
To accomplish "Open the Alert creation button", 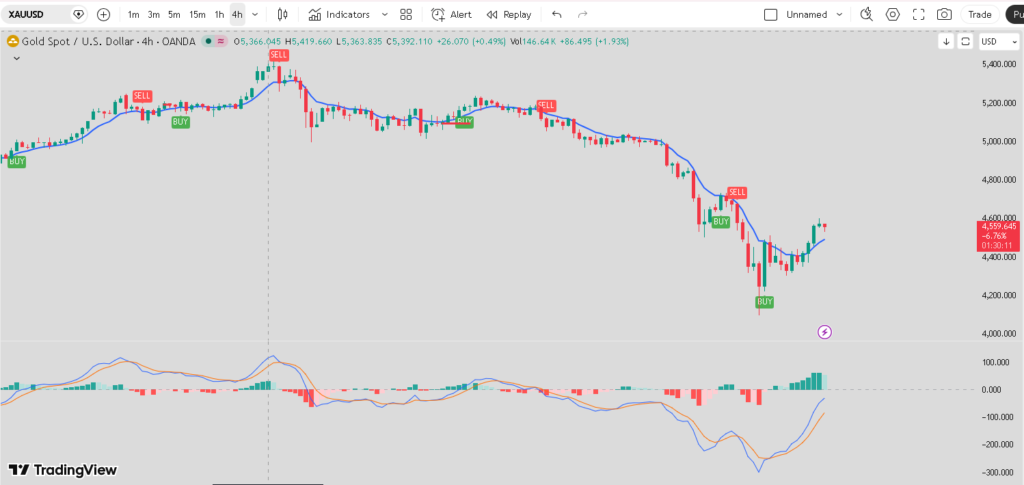I will pyautogui.click(x=451, y=15).
